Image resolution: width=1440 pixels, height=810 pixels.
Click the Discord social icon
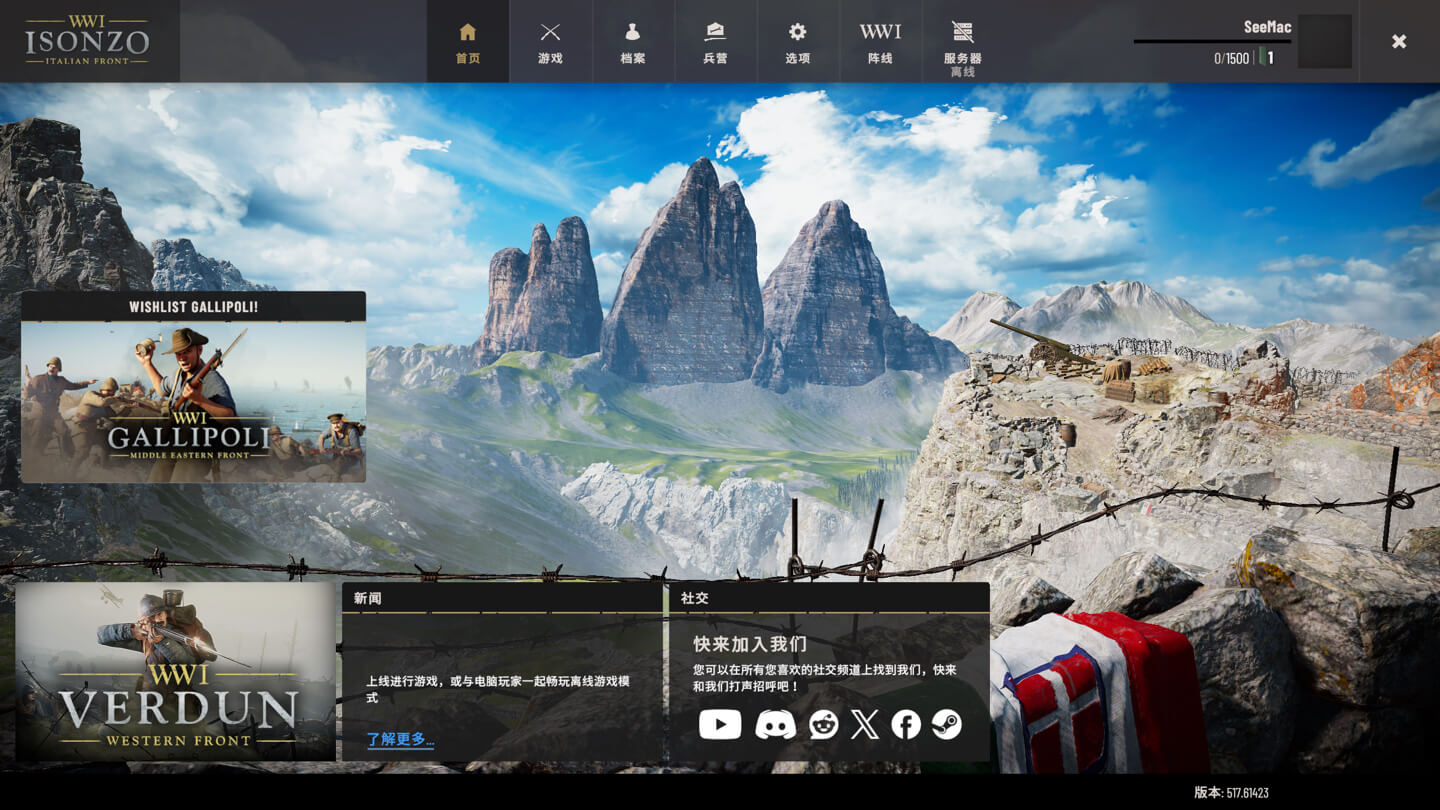pyautogui.click(x=775, y=724)
